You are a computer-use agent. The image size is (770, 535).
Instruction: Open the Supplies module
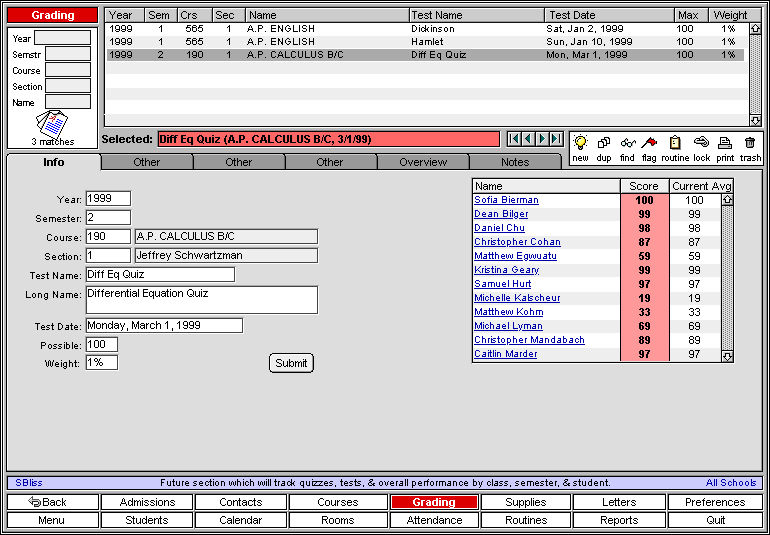click(x=525, y=502)
